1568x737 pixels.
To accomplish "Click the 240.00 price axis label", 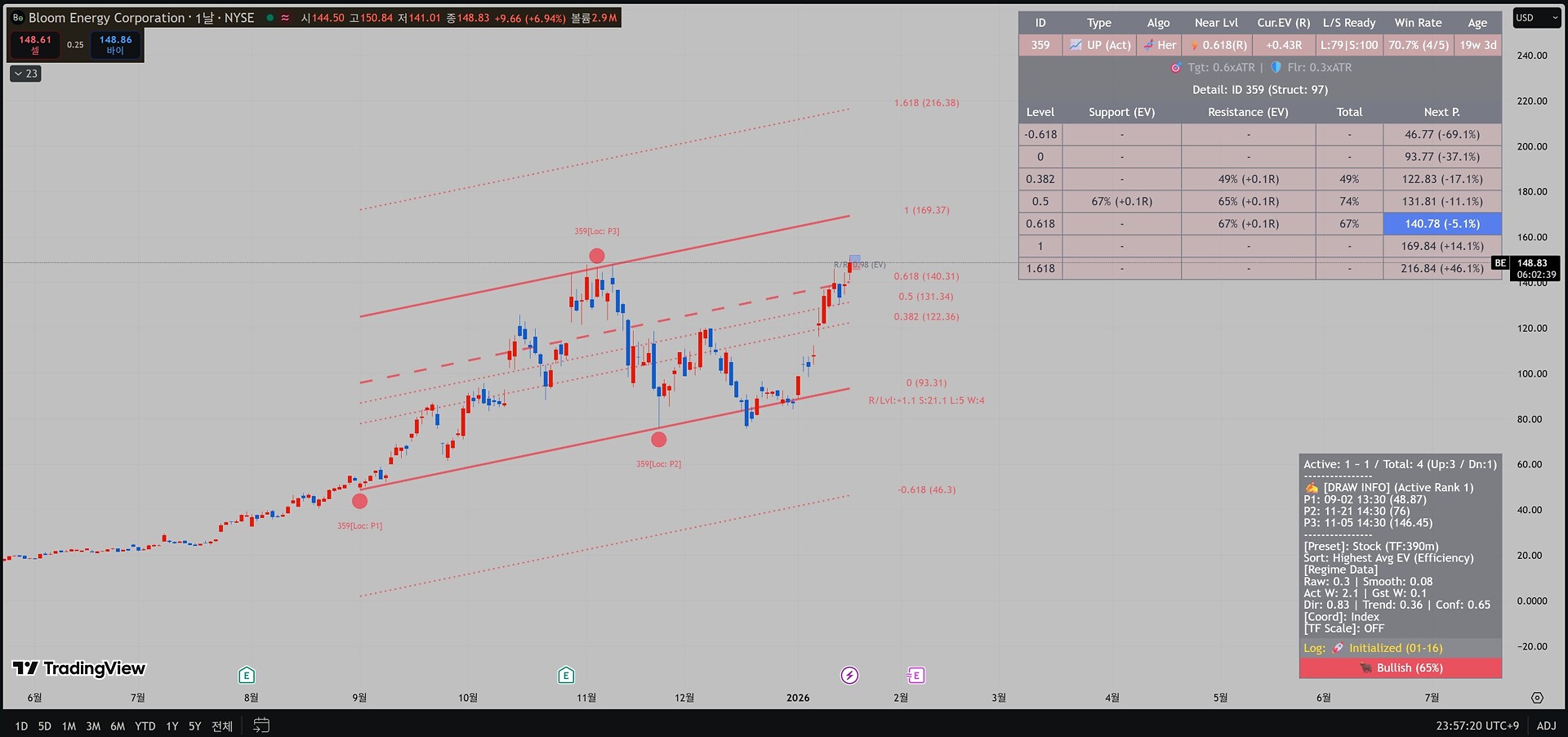I will click(x=1532, y=56).
